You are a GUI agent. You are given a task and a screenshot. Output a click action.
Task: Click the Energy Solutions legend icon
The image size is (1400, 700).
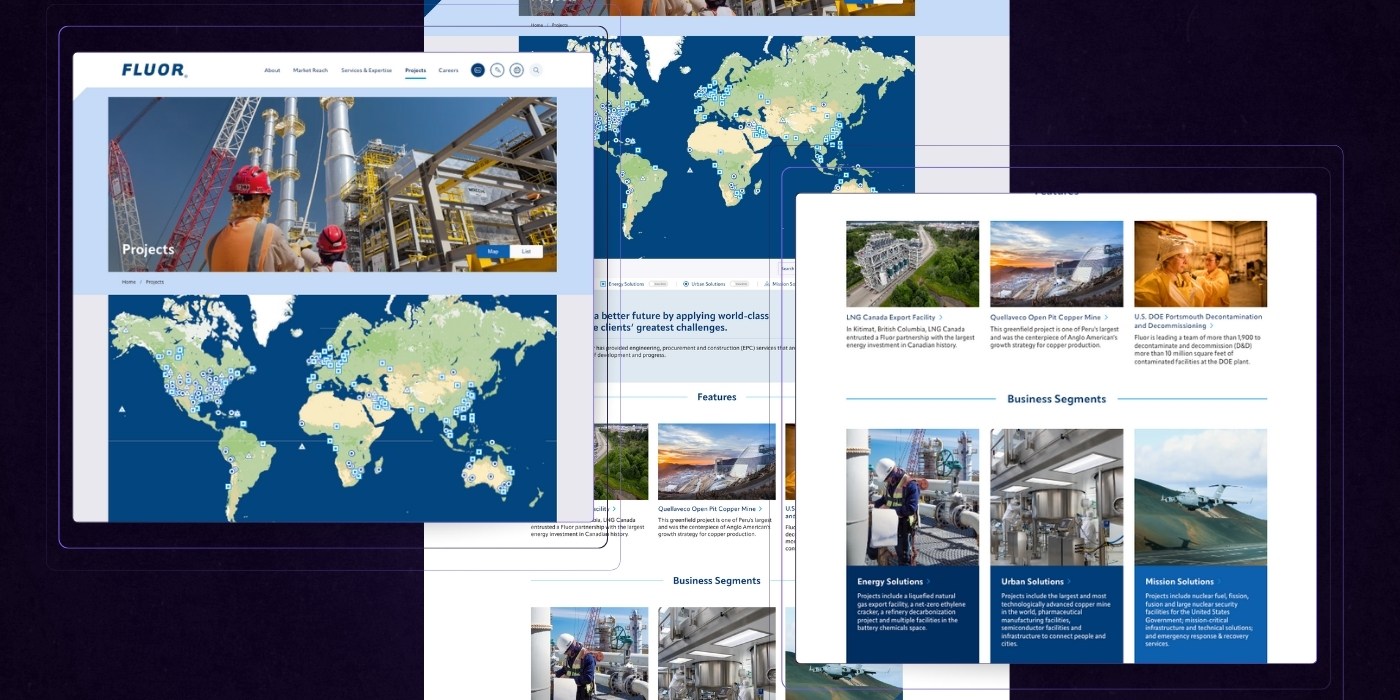coord(603,284)
